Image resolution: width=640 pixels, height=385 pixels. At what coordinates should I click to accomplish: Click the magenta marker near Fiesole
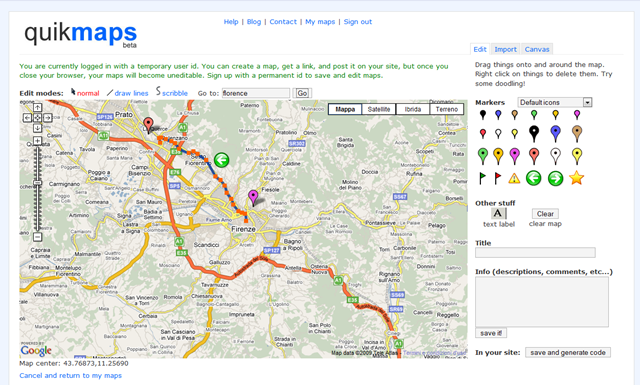pyautogui.click(x=253, y=198)
